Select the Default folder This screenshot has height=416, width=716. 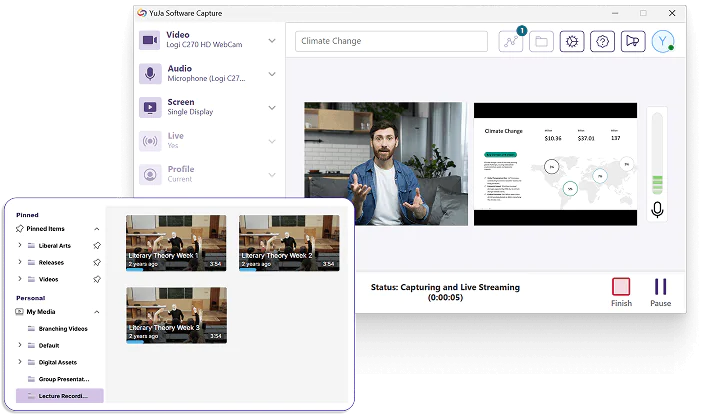pyautogui.click(x=48, y=346)
